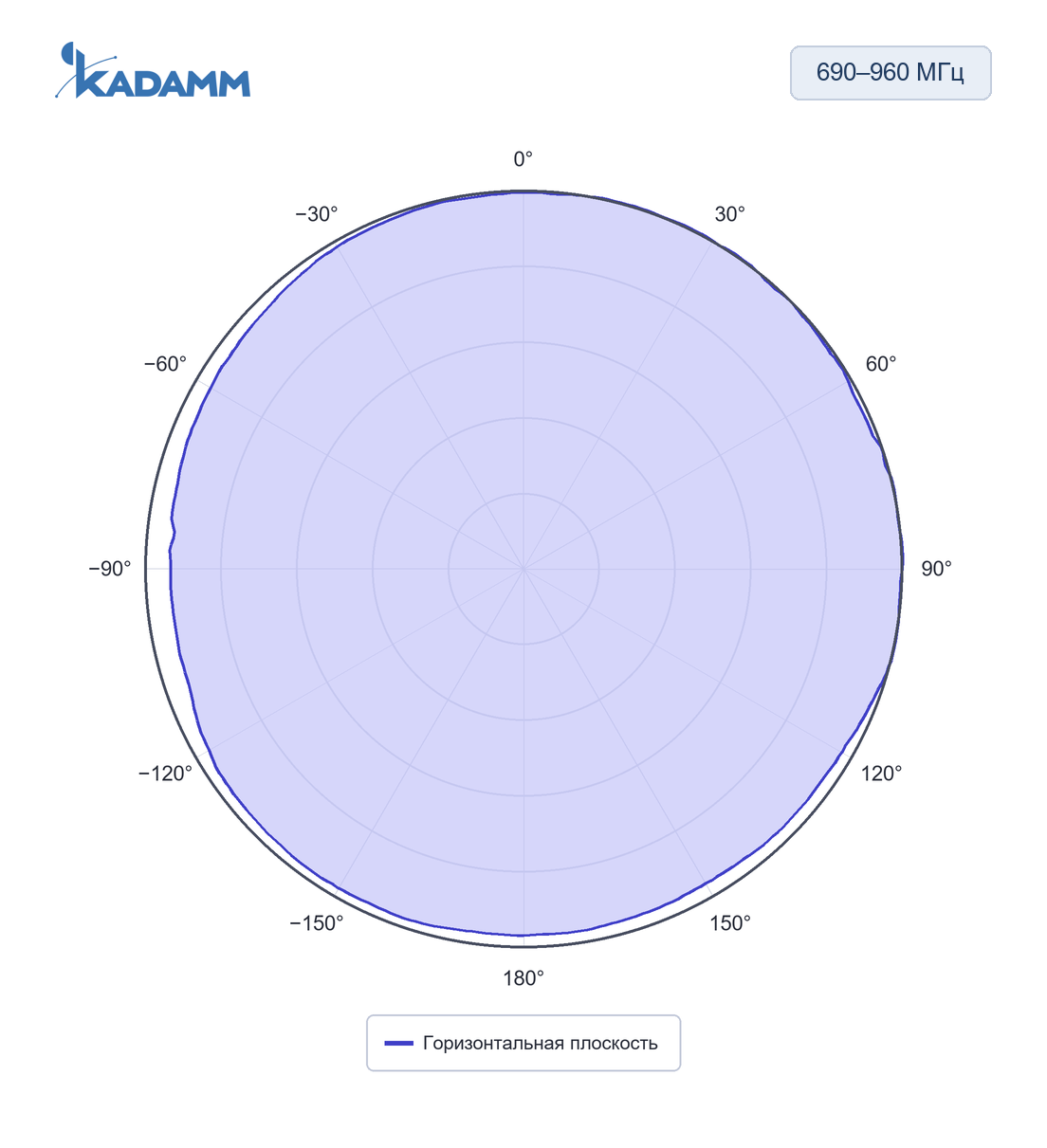Click the −90° angle label
The height and width of the screenshot is (1148, 1047).
110,569
